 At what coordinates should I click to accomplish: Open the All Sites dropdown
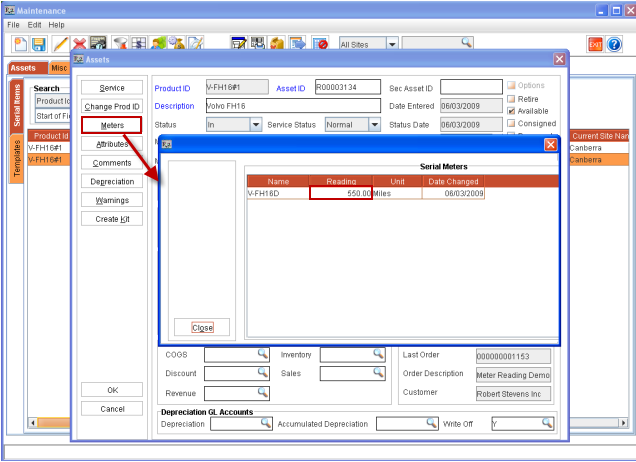pyautogui.click(x=391, y=44)
